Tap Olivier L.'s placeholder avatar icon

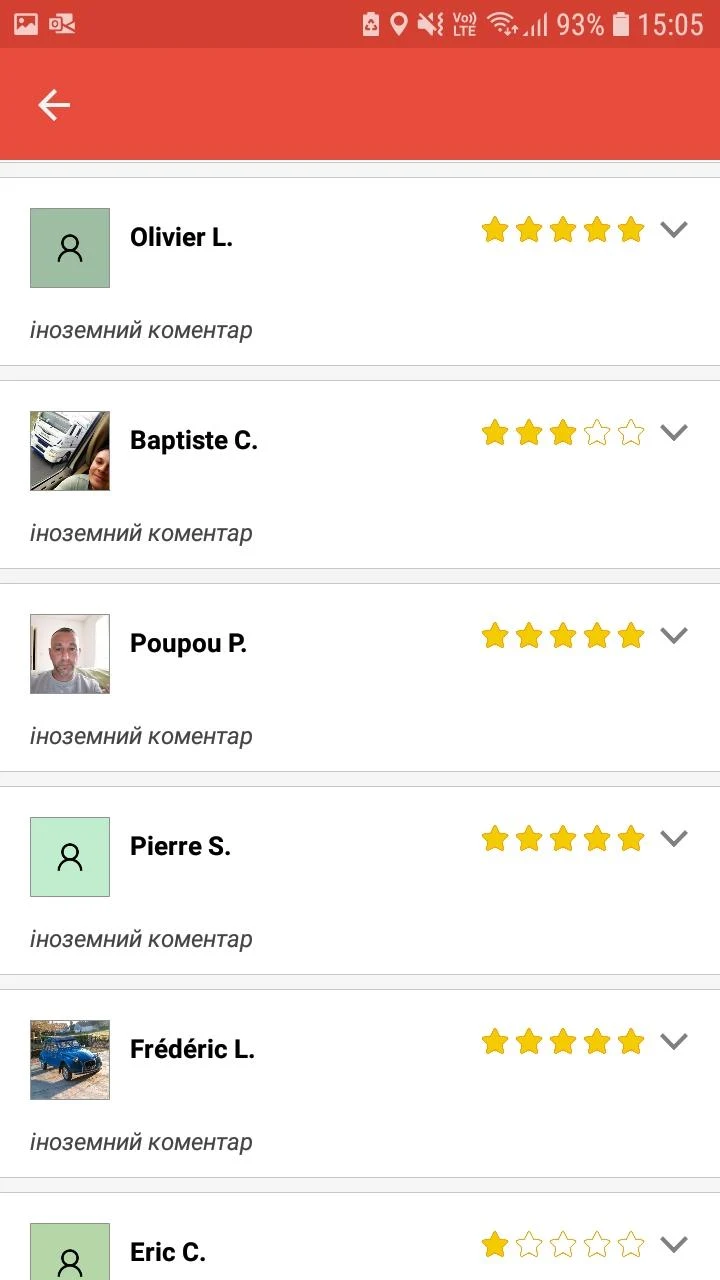pyautogui.click(x=70, y=248)
